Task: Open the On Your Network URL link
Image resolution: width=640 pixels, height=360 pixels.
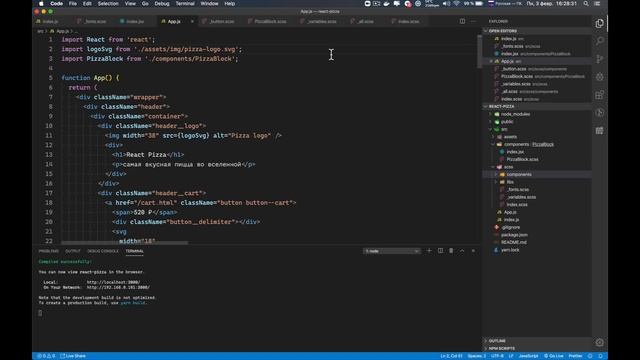Action: [118, 287]
